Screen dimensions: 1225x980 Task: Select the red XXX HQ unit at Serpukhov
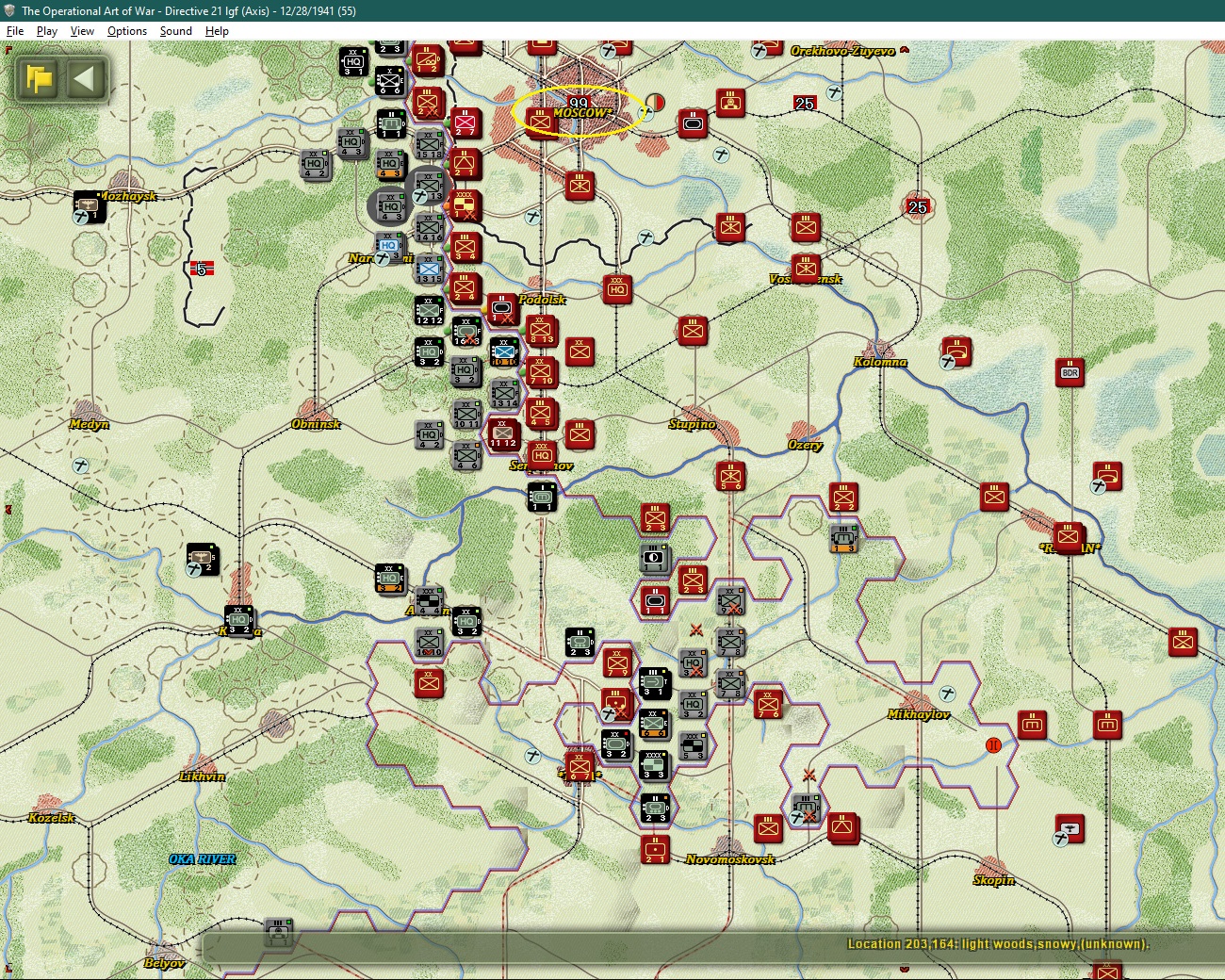(x=542, y=454)
